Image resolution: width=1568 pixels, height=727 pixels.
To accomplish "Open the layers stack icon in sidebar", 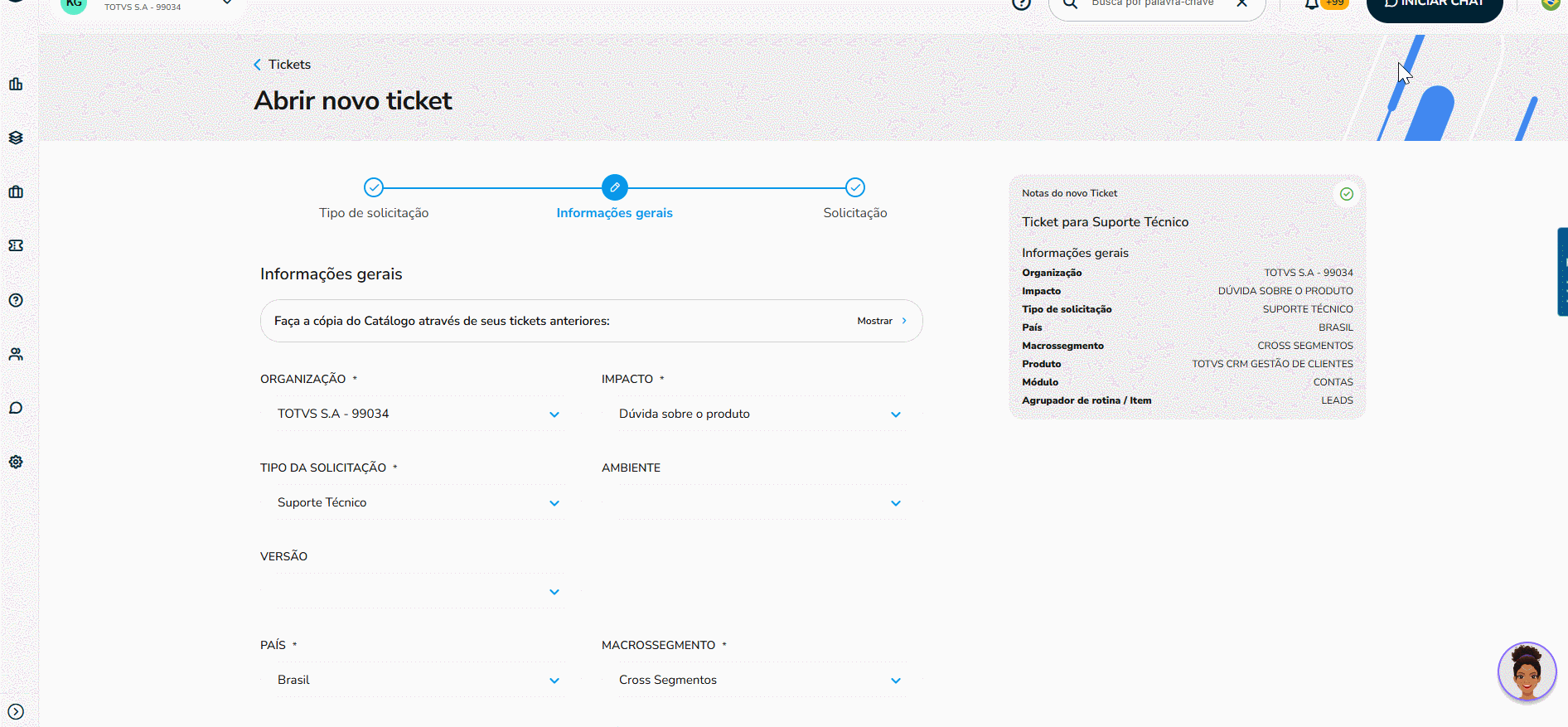I will click(x=16, y=138).
